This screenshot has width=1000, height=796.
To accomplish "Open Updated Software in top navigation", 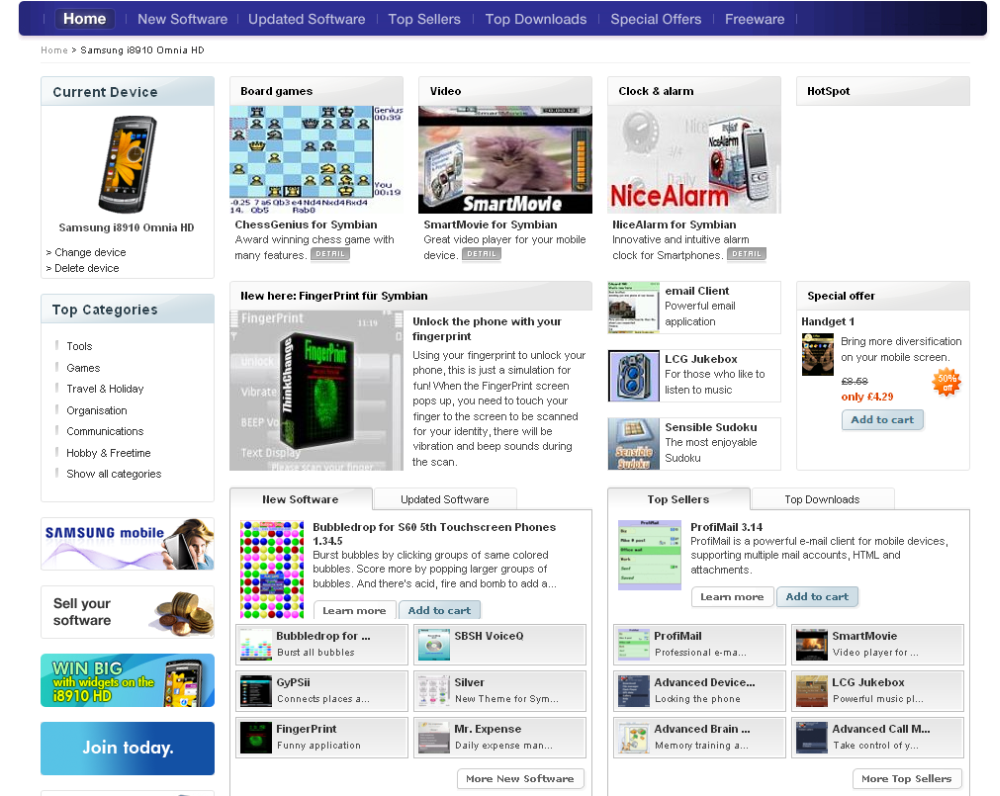I will click(x=307, y=19).
